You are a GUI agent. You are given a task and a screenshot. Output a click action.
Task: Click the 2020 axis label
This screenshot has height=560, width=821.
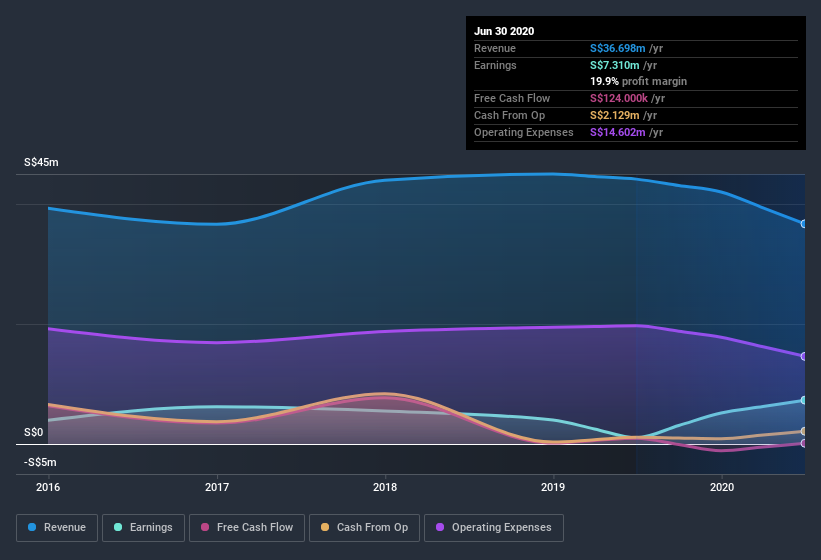(x=722, y=487)
